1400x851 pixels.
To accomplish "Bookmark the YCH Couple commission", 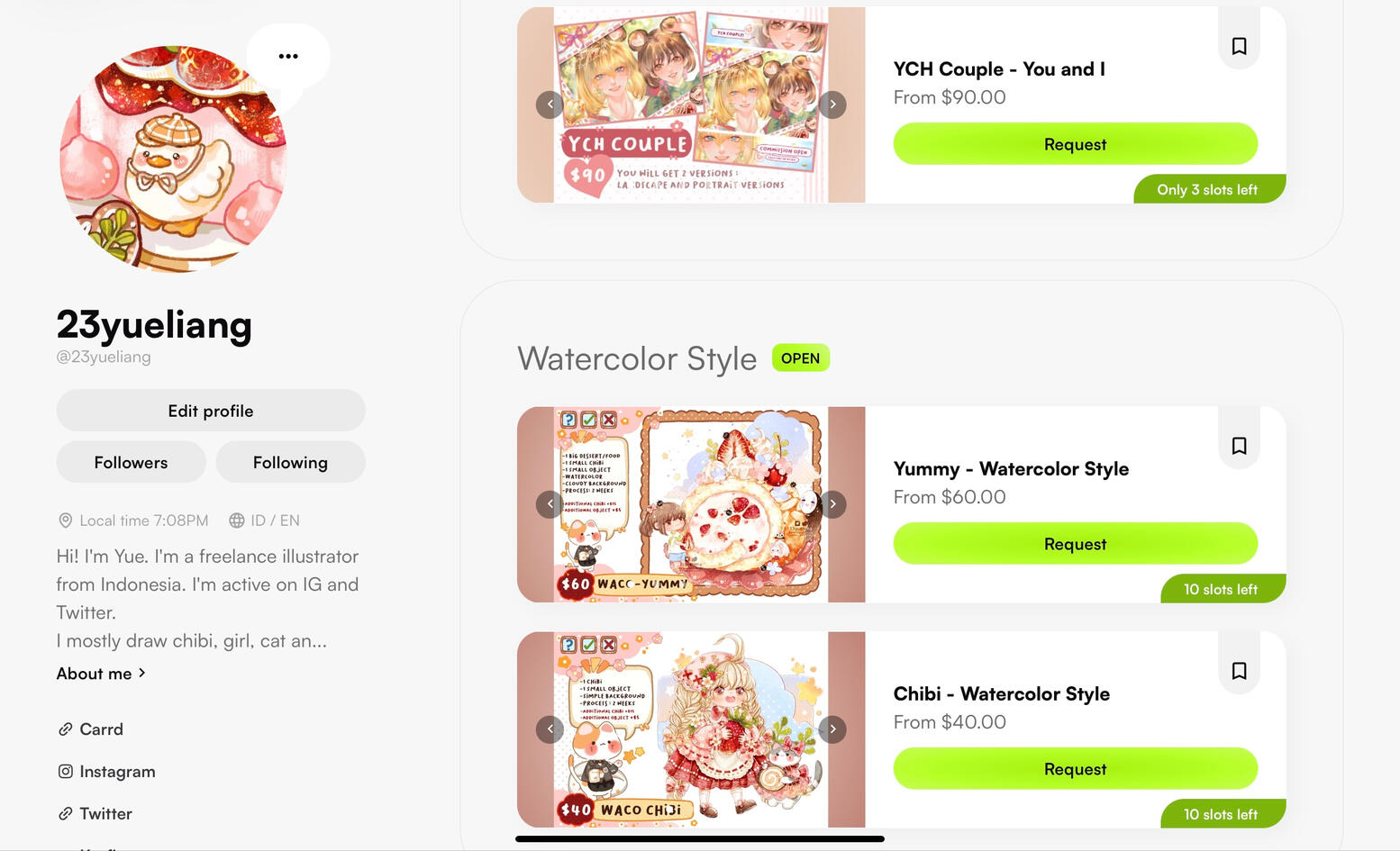I will click(x=1239, y=46).
